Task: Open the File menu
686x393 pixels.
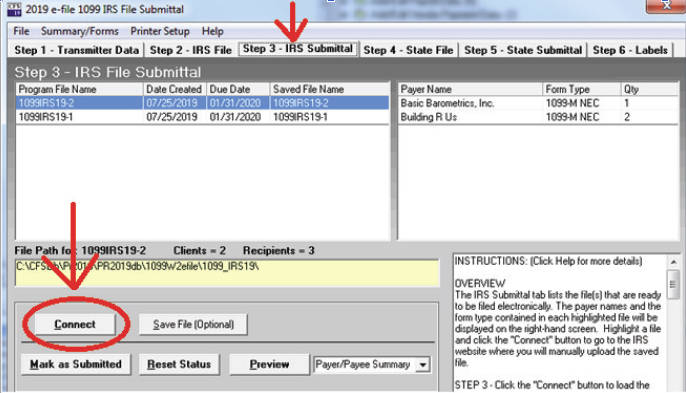Action: [21, 31]
